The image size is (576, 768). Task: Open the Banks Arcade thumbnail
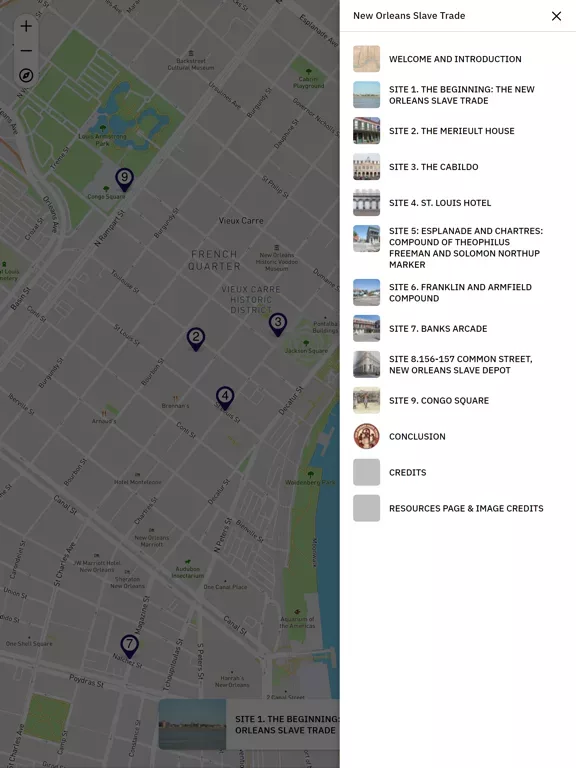[366, 328]
